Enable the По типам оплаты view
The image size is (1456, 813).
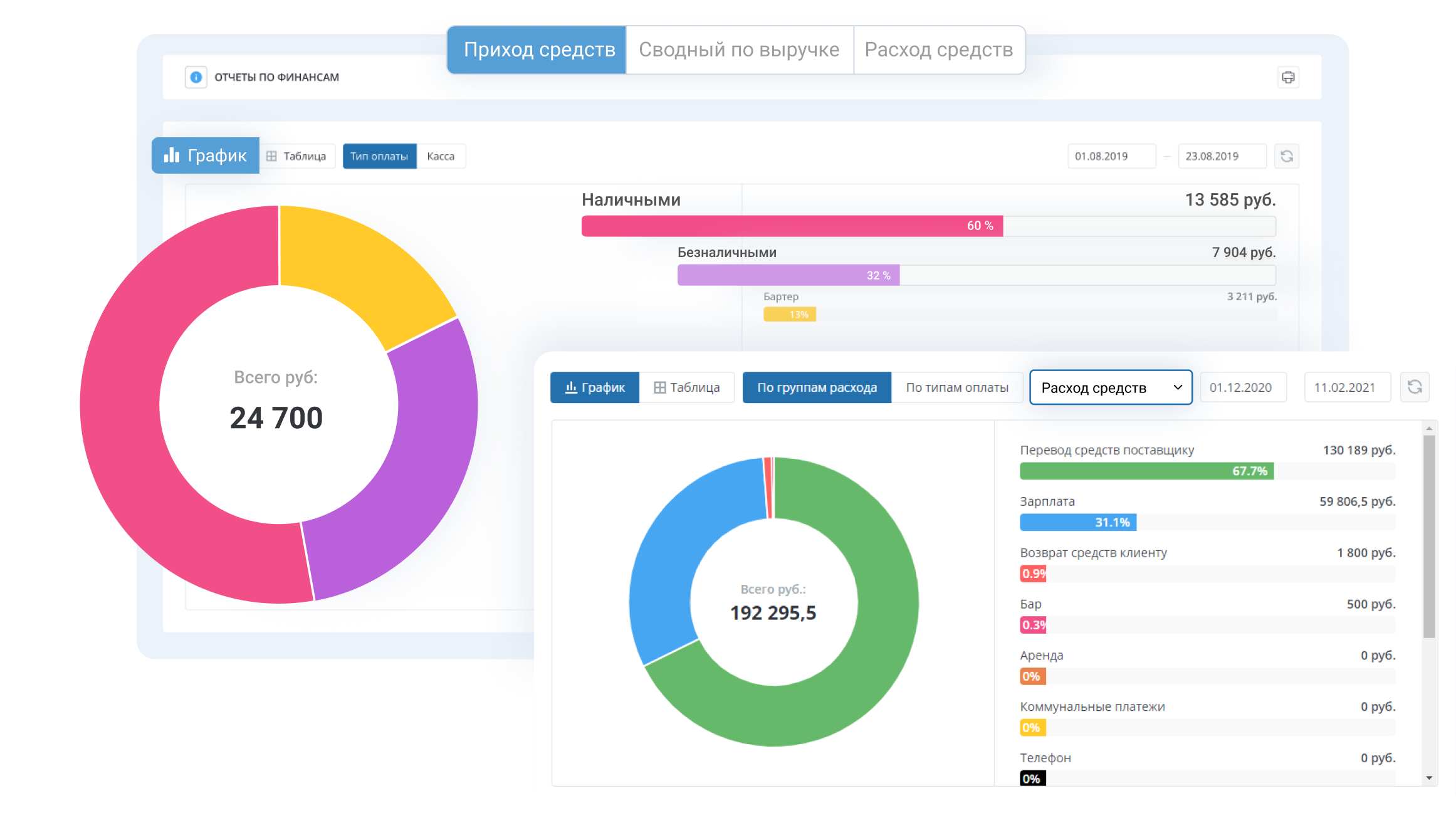click(x=957, y=387)
